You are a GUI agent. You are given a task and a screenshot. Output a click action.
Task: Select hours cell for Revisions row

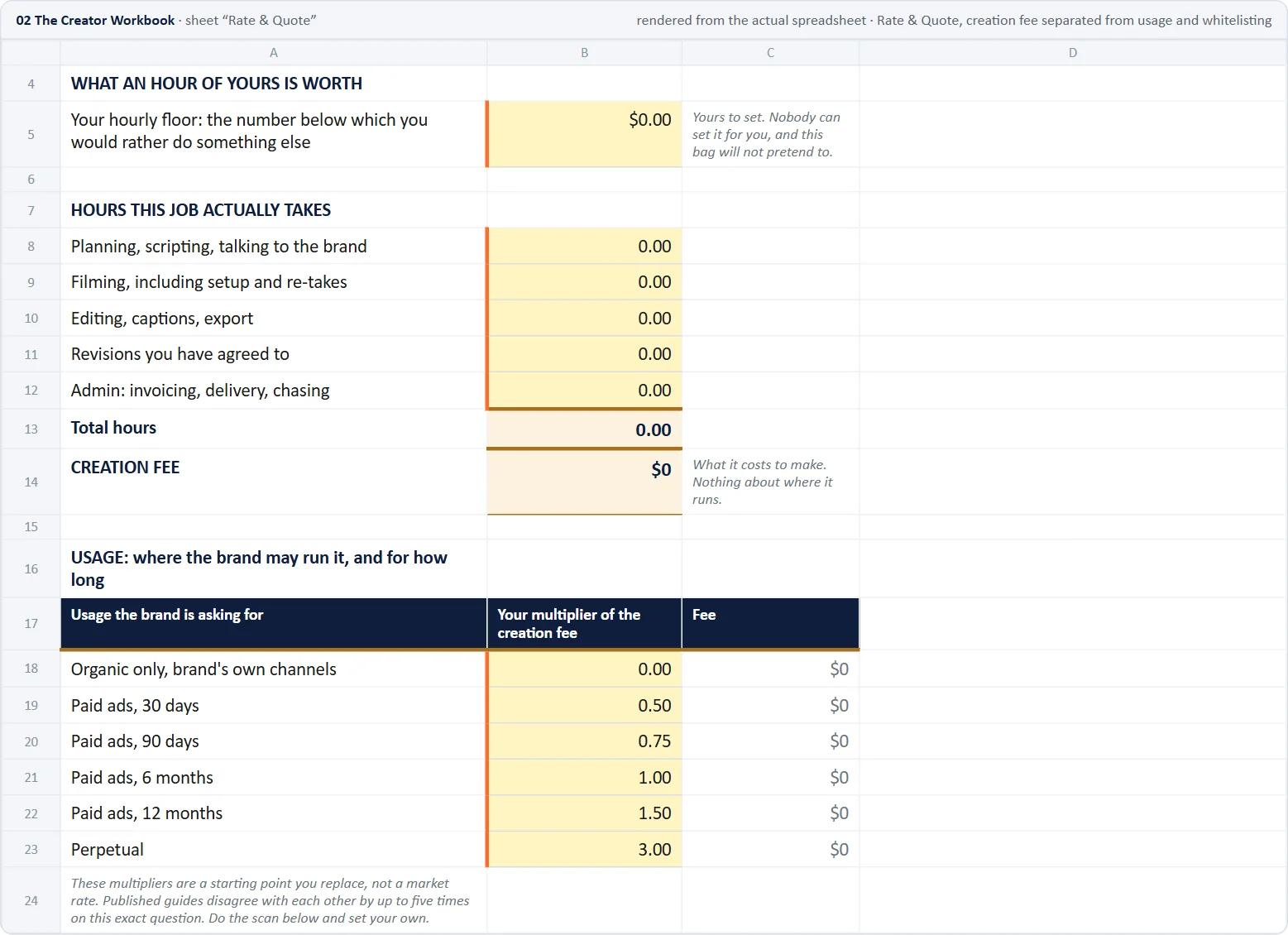tap(585, 354)
